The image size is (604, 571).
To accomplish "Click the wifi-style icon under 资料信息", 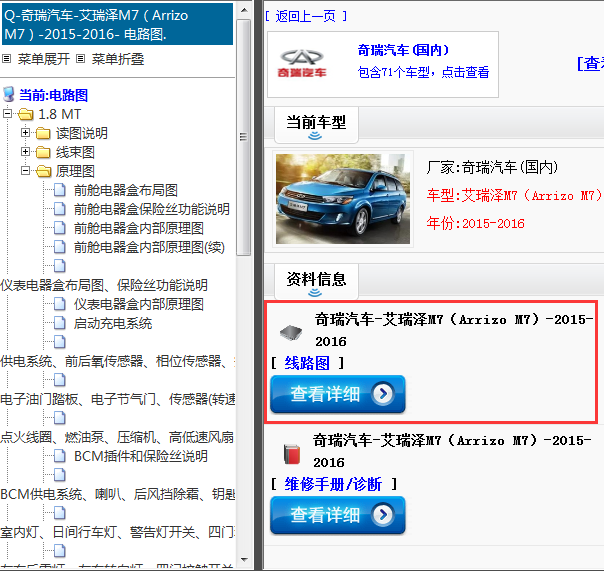I will (x=315, y=293).
